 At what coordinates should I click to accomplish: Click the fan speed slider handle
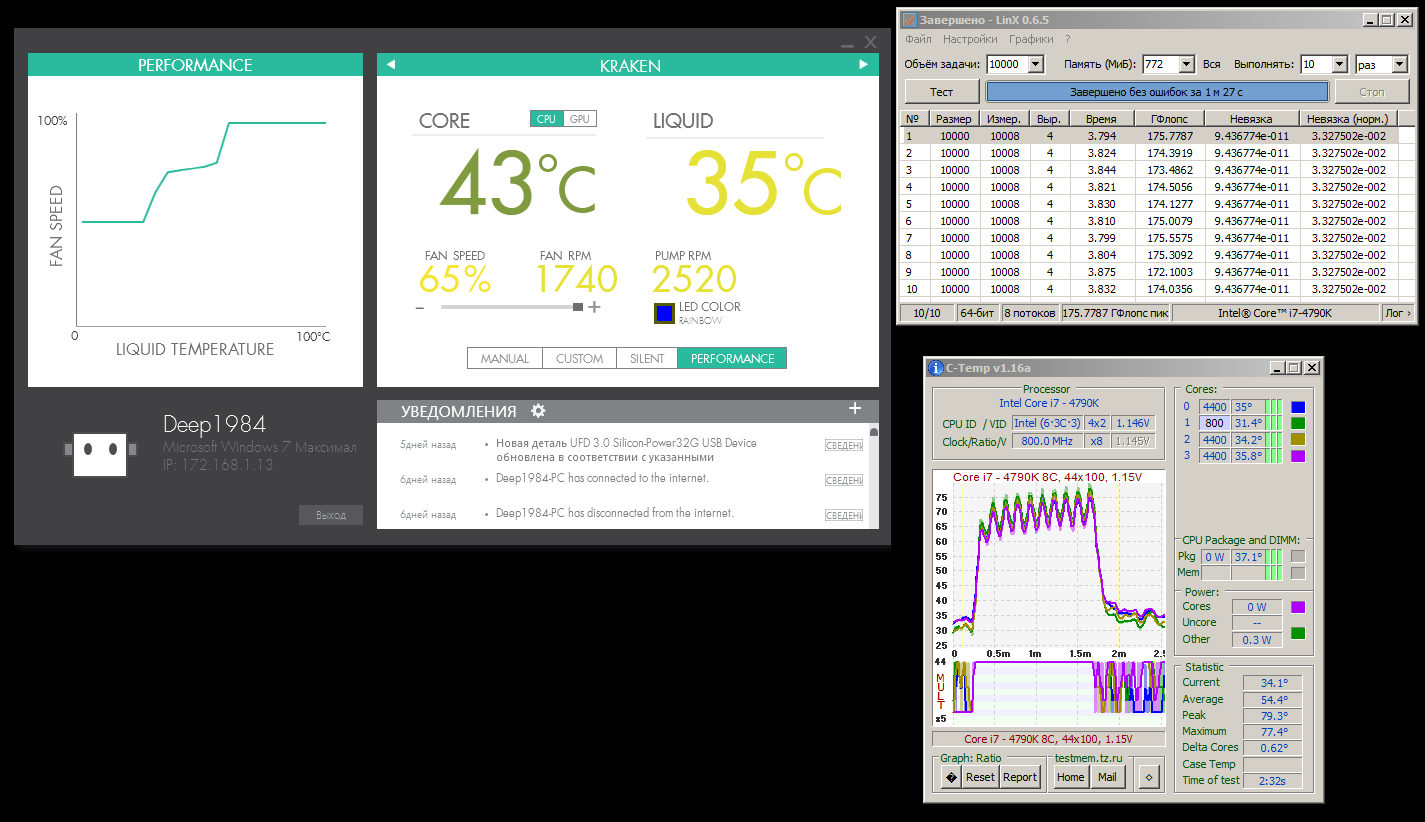point(577,307)
